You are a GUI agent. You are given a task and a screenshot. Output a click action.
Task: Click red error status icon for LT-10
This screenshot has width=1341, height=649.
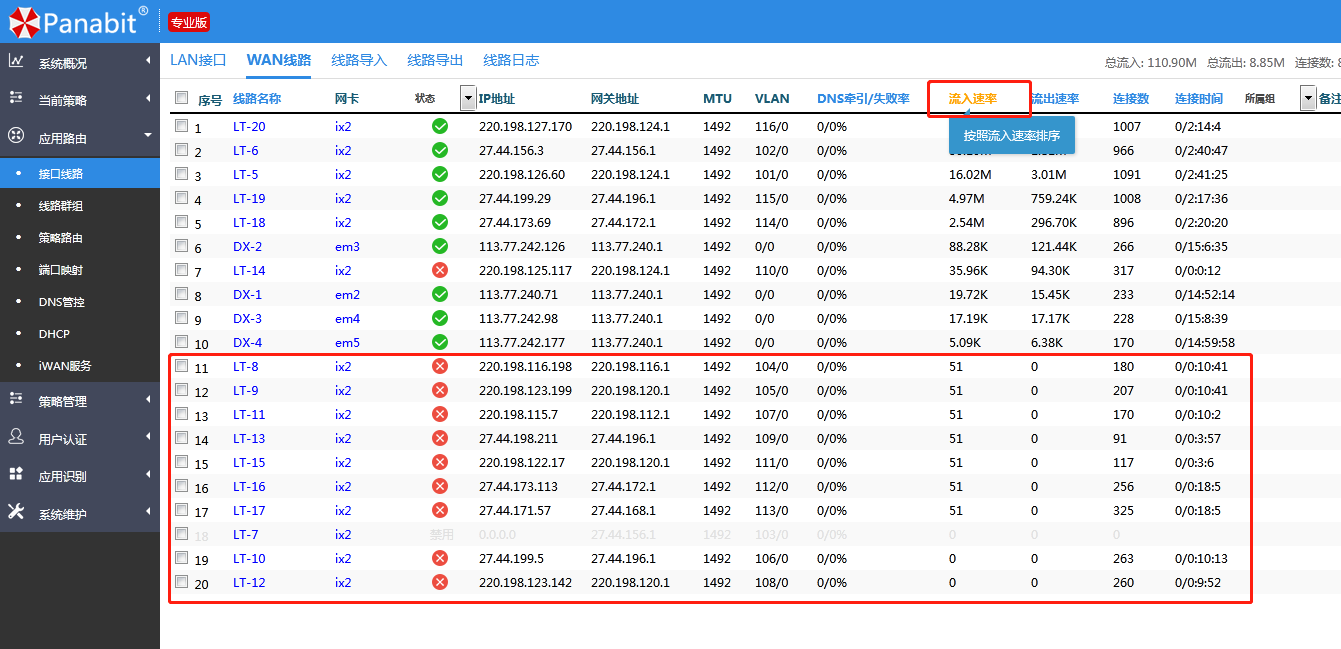coord(440,559)
